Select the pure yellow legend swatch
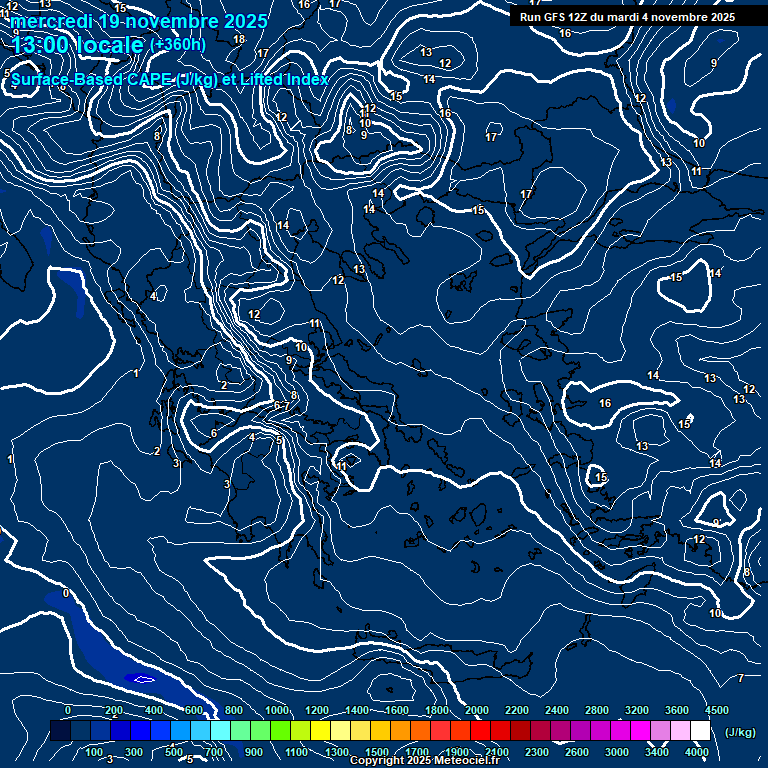The width and height of the screenshot is (768, 768). pyautogui.click(x=320, y=730)
